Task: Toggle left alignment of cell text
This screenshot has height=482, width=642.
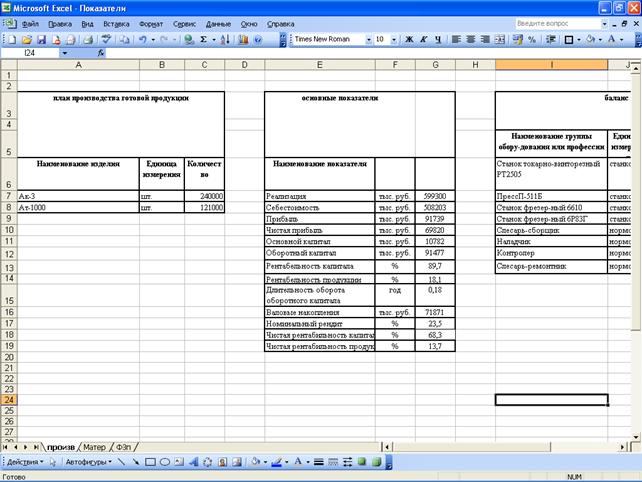Action: pyautogui.click(x=456, y=39)
